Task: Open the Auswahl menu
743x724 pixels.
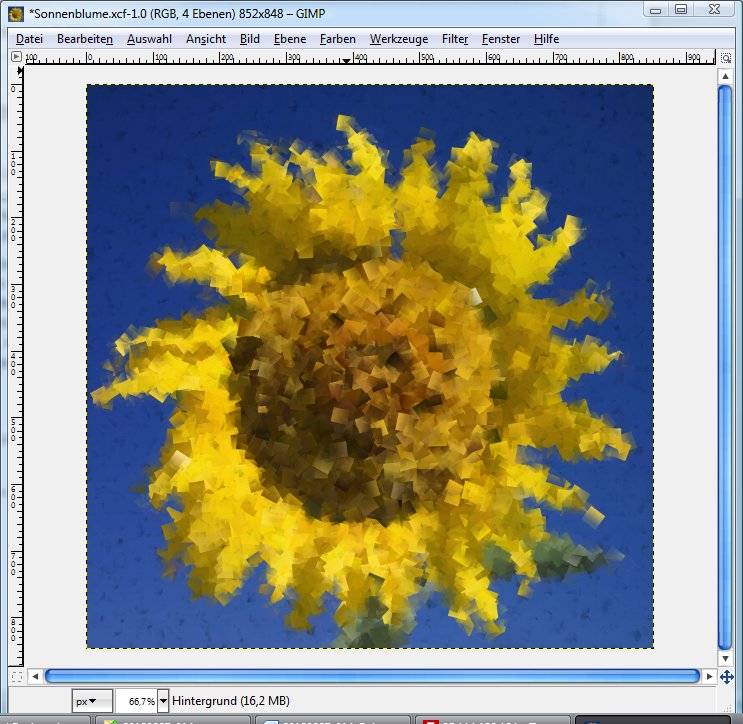Action: point(149,39)
